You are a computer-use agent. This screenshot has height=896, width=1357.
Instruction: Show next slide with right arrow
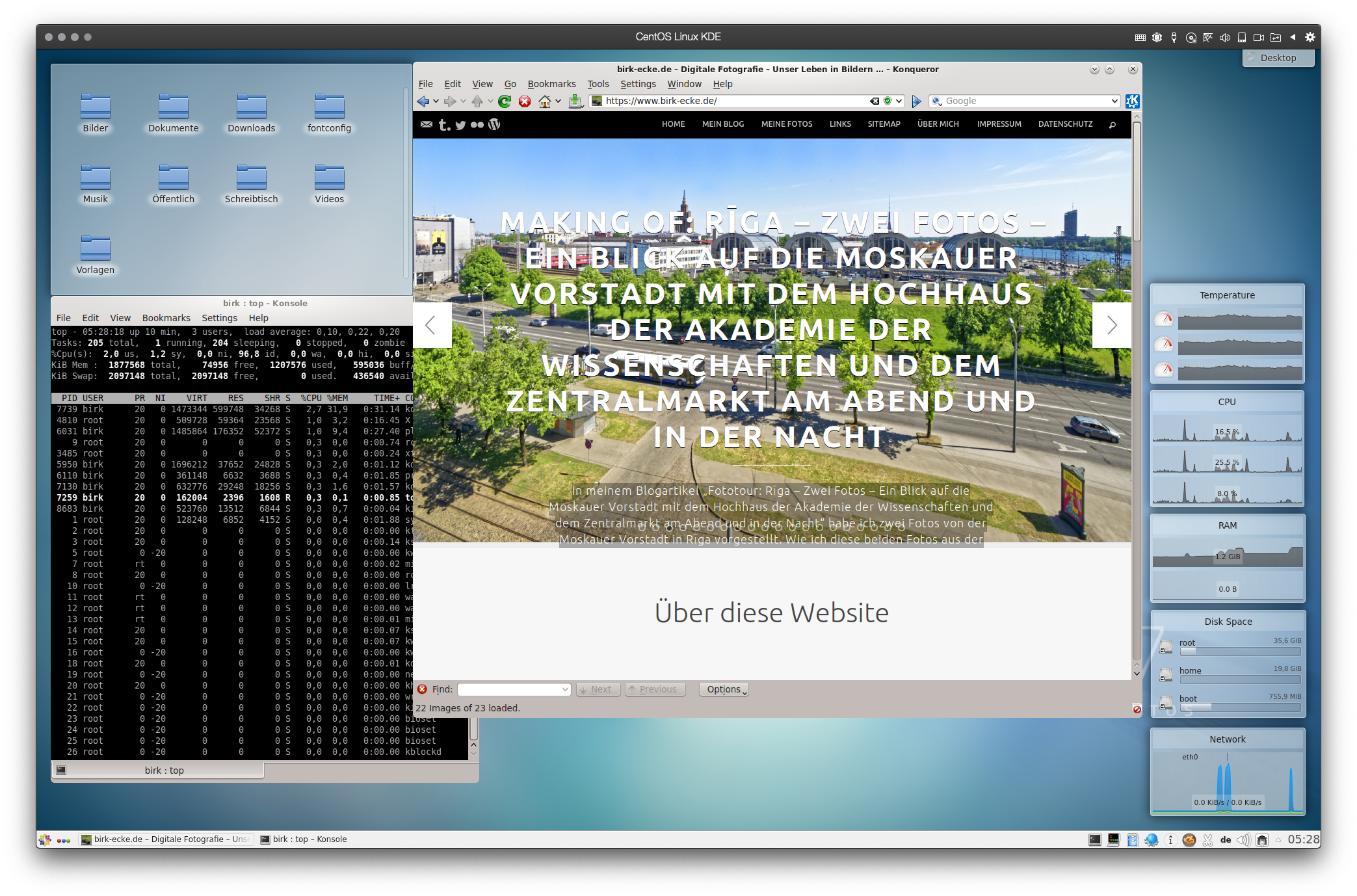pos(1112,324)
